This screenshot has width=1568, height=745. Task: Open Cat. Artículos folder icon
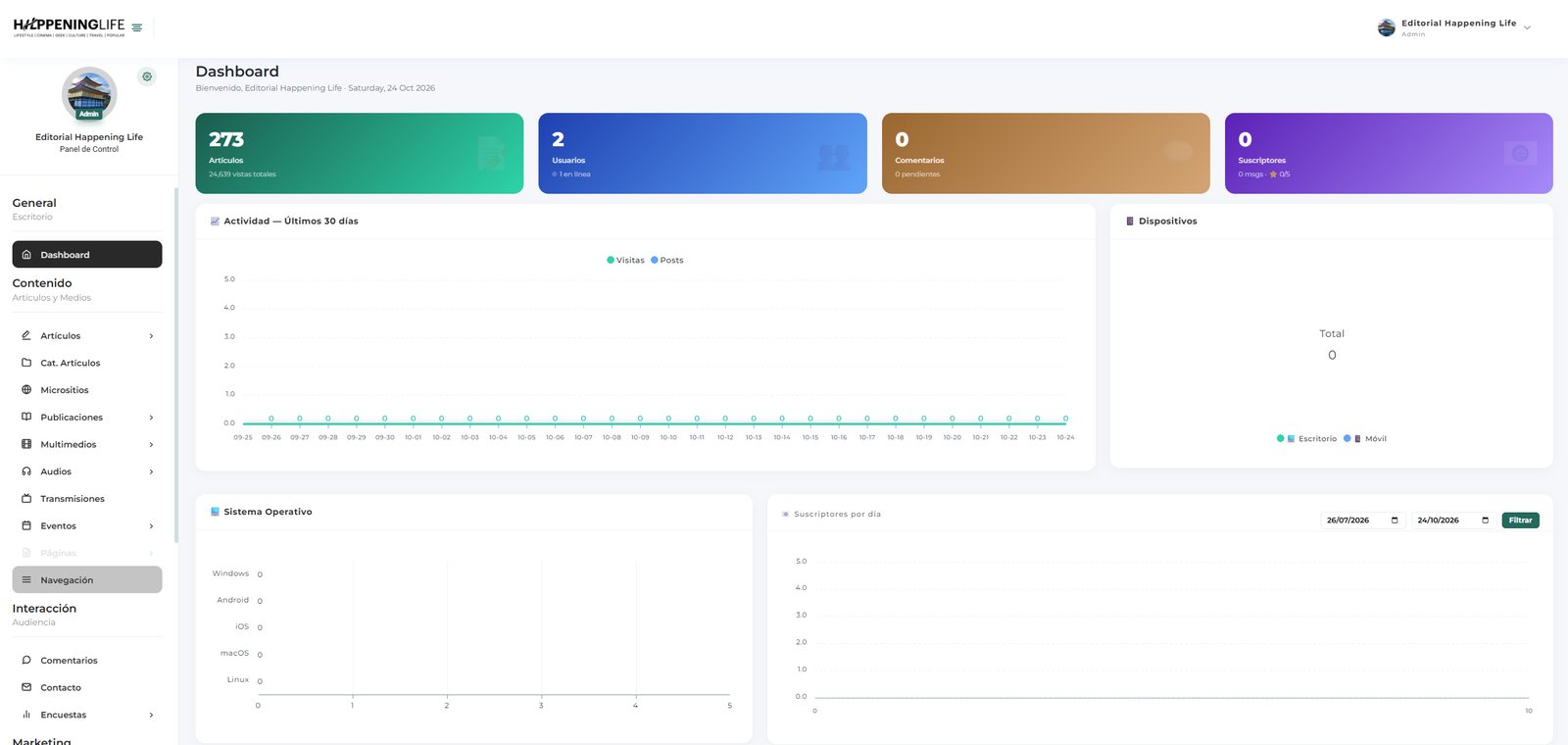tap(26, 363)
